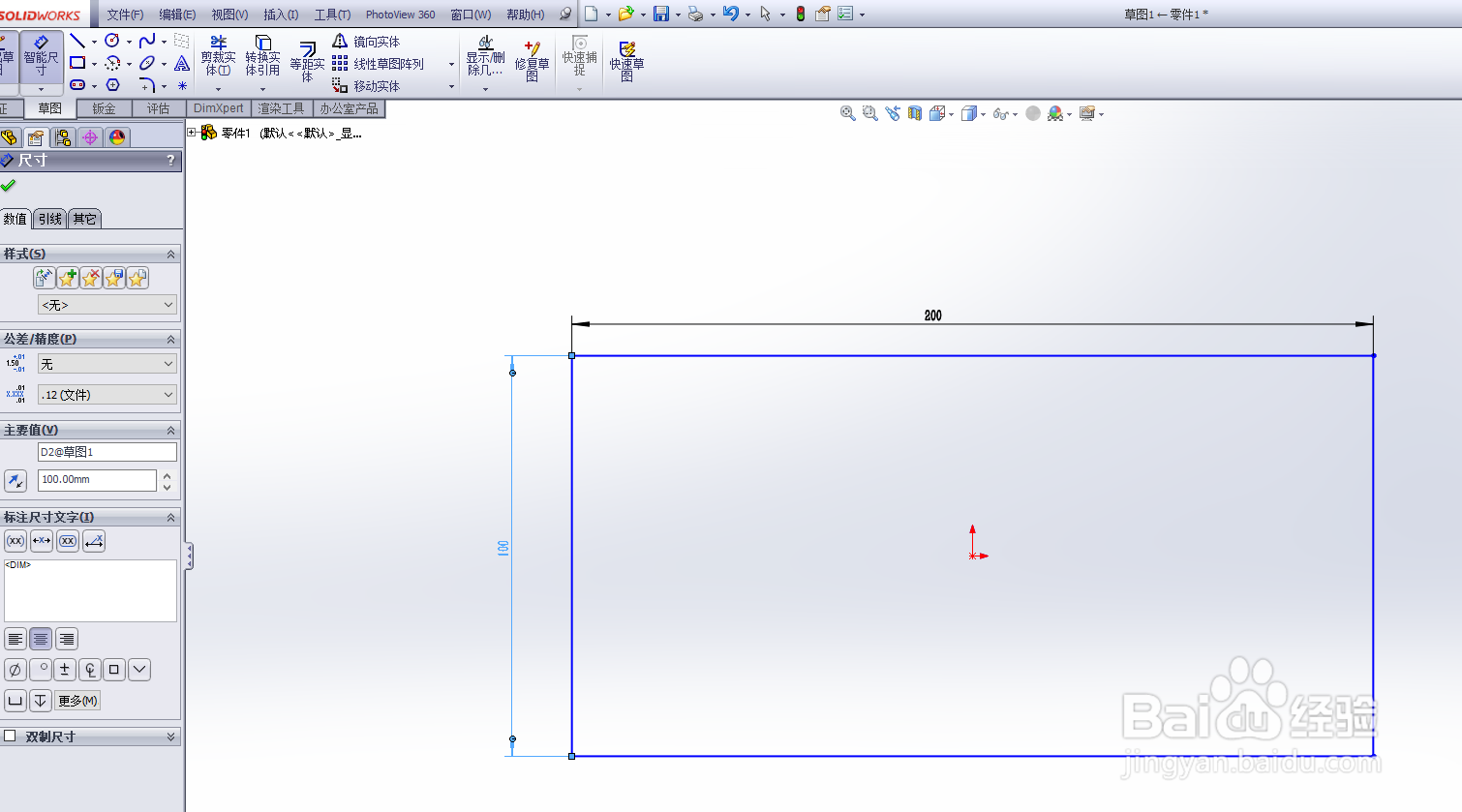Viewport: 1462px width, 812px height.
Task: Open the FeatureManager design tree tab
Action: coord(10,137)
